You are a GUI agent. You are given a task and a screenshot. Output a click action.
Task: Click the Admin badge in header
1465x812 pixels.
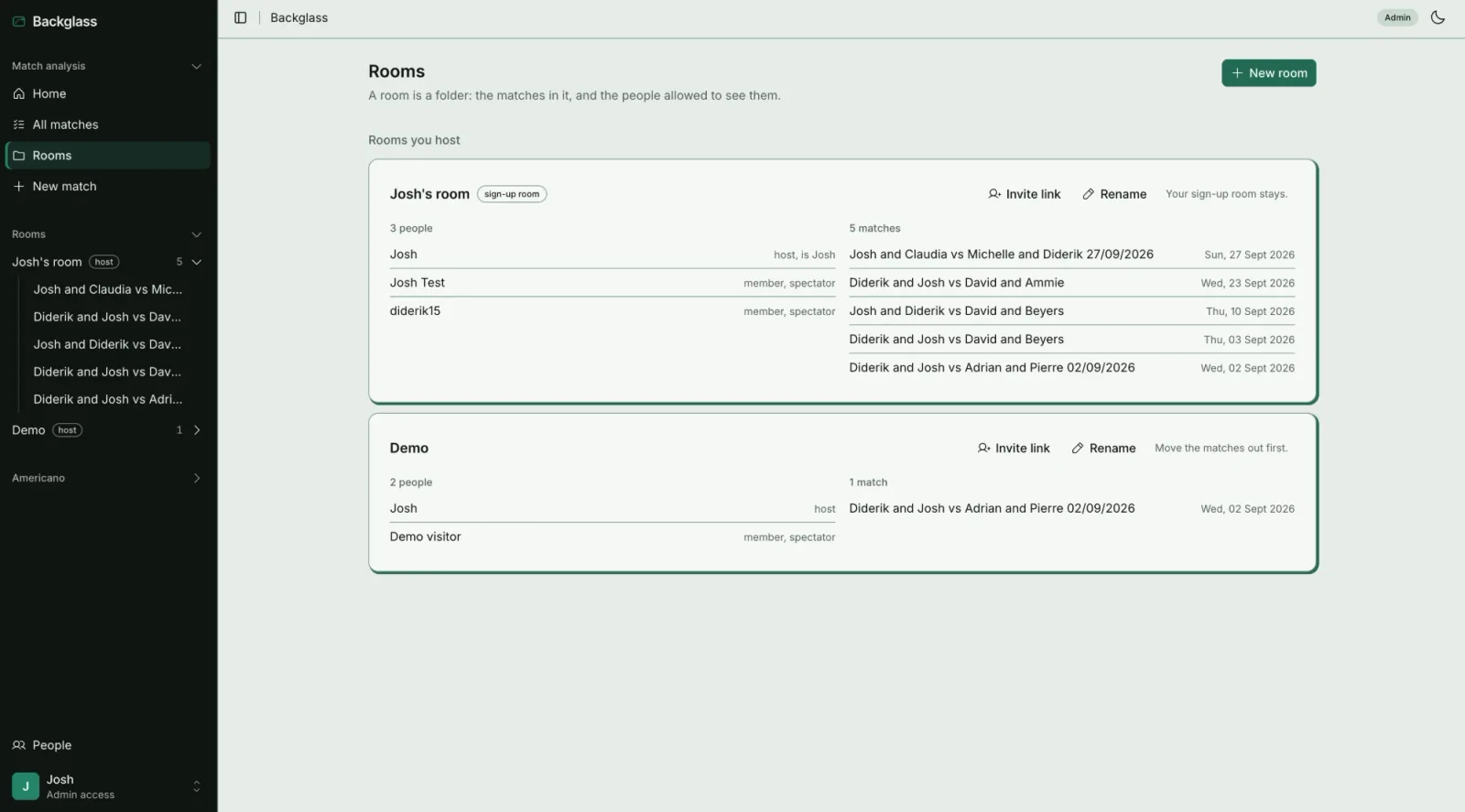(1397, 17)
